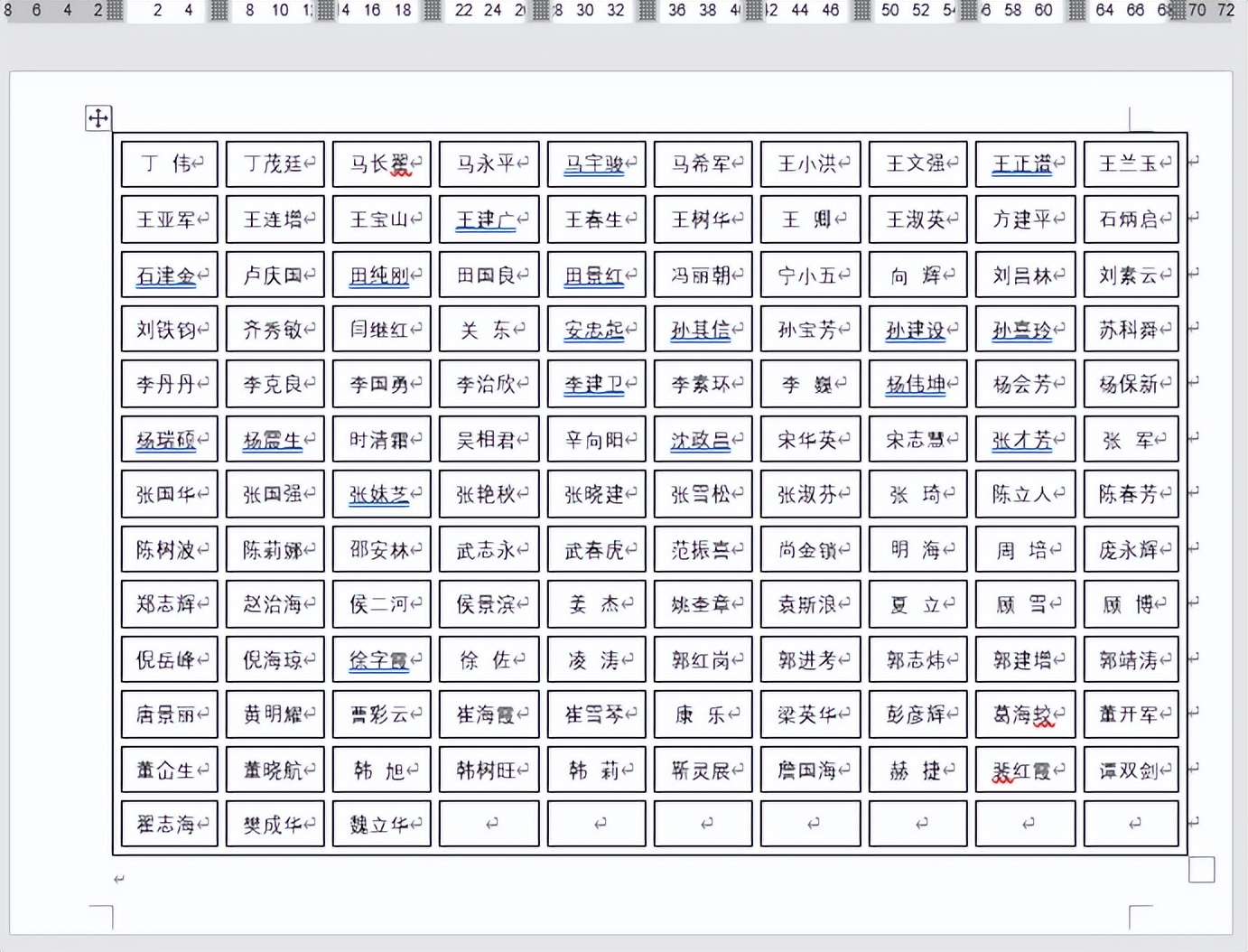The height and width of the screenshot is (952, 1248).
Task: Select the cell containing 董晓航
Action: click(275, 769)
